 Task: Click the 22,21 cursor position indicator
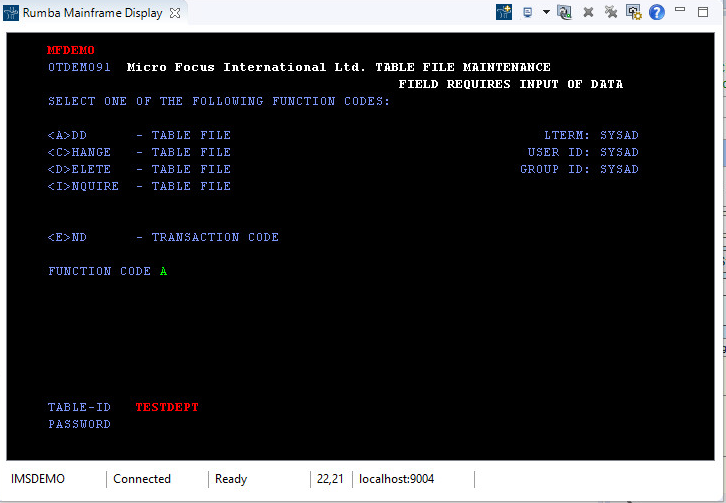tap(330, 479)
